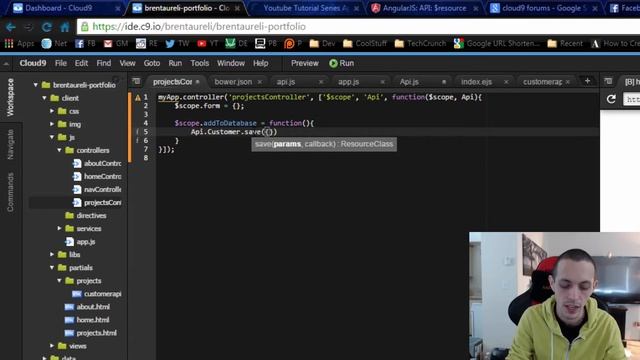
Task: Open editor pane tab list icon
Action: tap(136, 81)
